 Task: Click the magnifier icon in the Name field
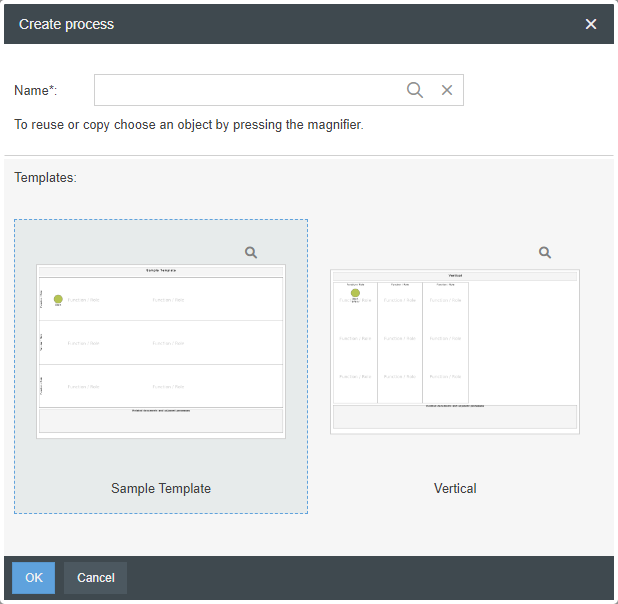coord(415,90)
